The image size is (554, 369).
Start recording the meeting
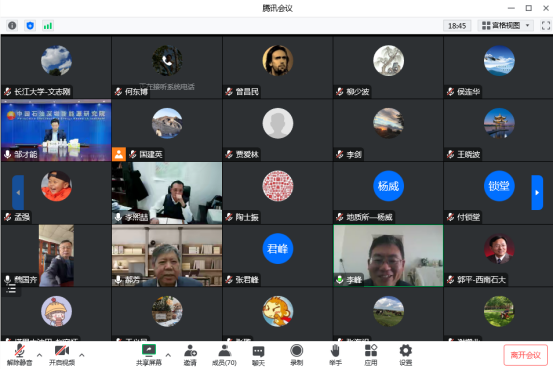[296, 355]
